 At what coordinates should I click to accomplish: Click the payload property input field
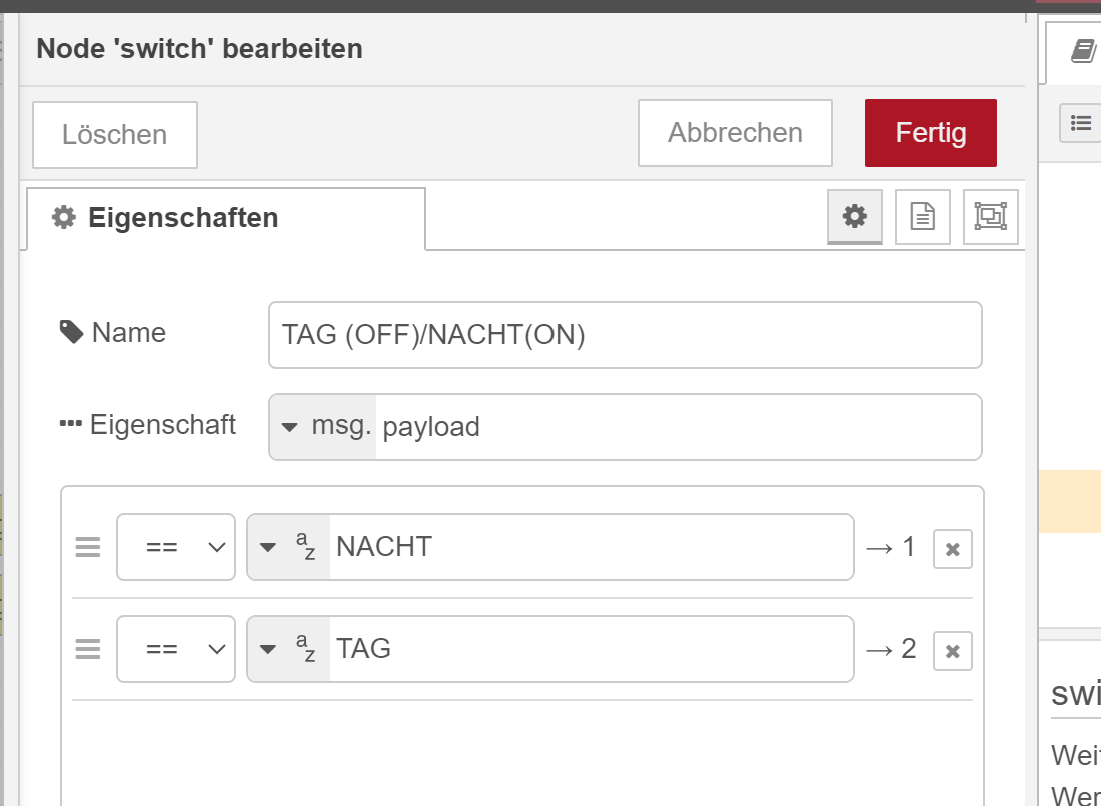676,427
